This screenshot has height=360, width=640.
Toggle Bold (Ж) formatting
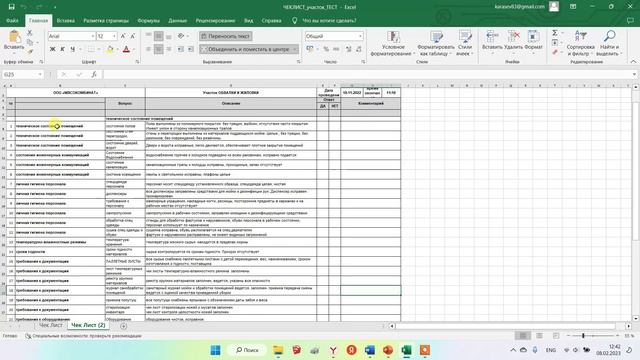53,49
